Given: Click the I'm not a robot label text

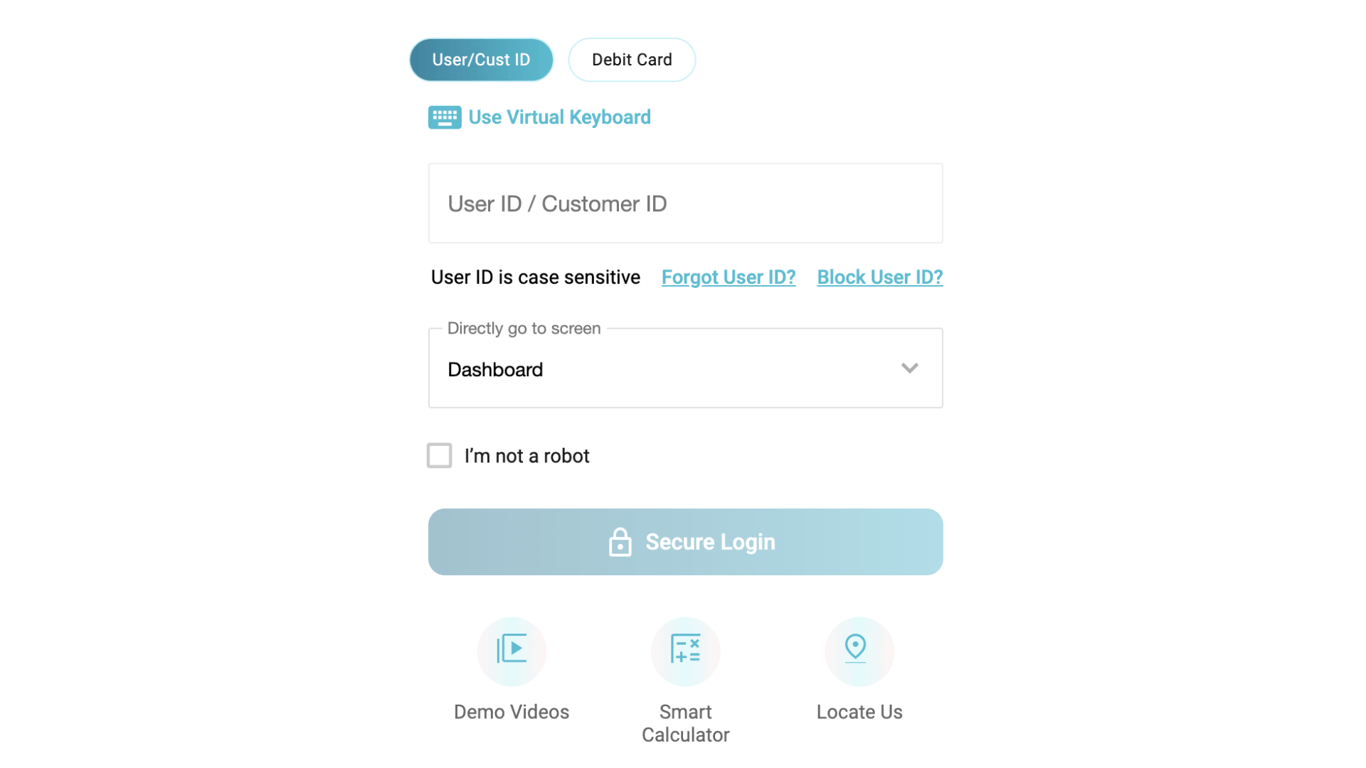Looking at the screenshot, I should click(x=527, y=456).
